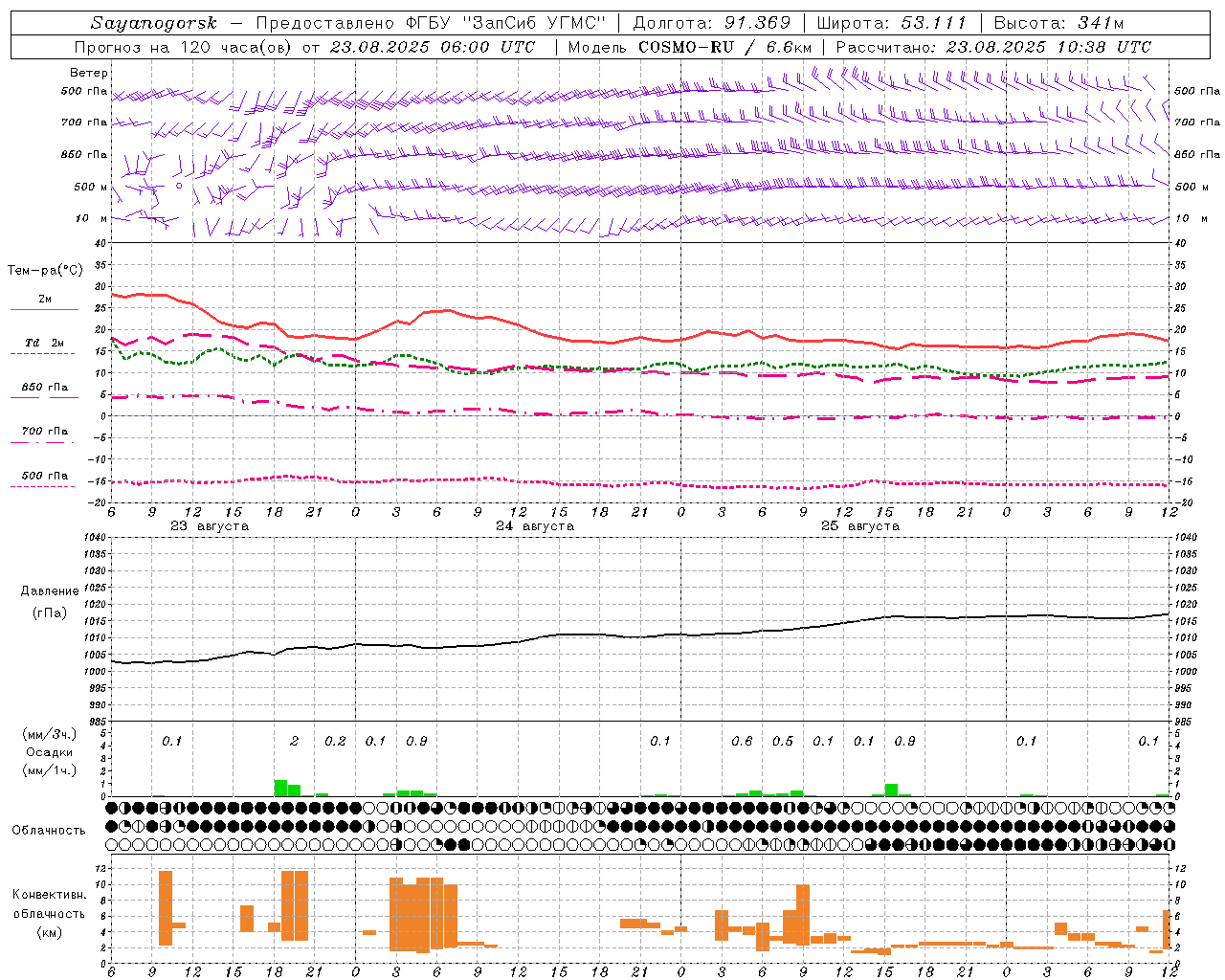
Task: Click the Долгота: 91.369 value
Action: pyautogui.click(x=712, y=23)
